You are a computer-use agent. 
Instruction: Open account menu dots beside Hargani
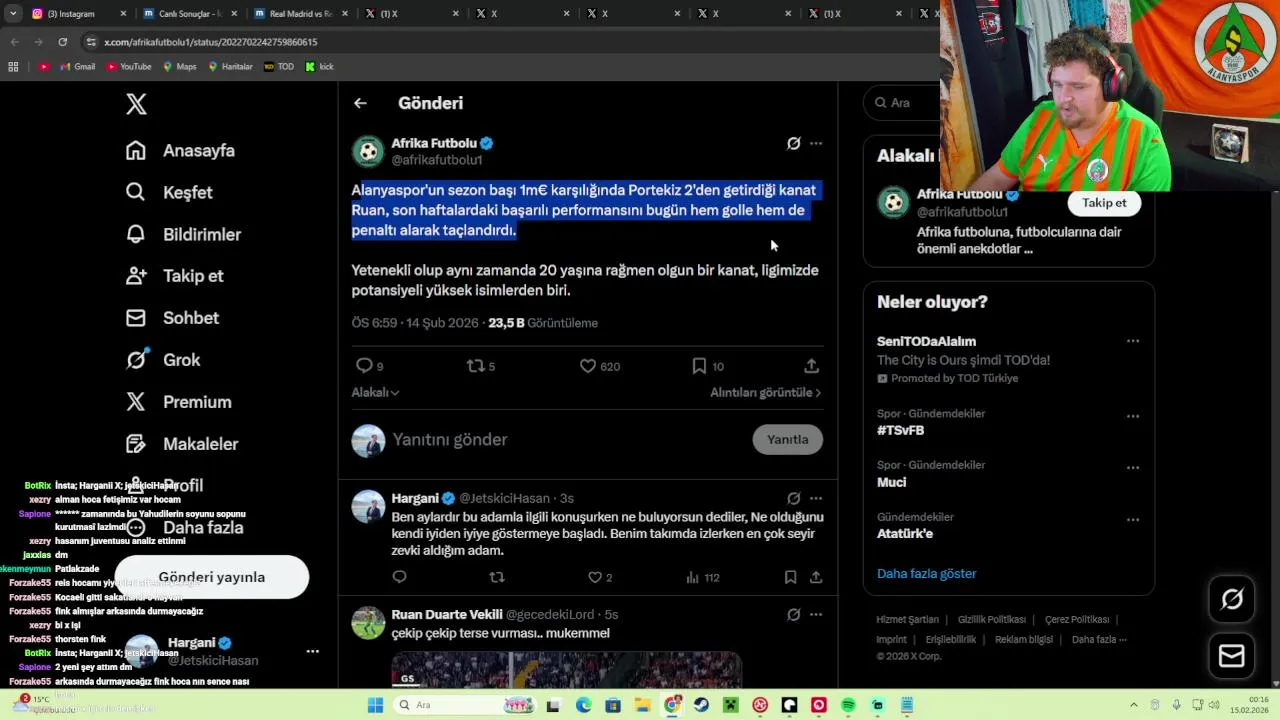(x=313, y=651)
